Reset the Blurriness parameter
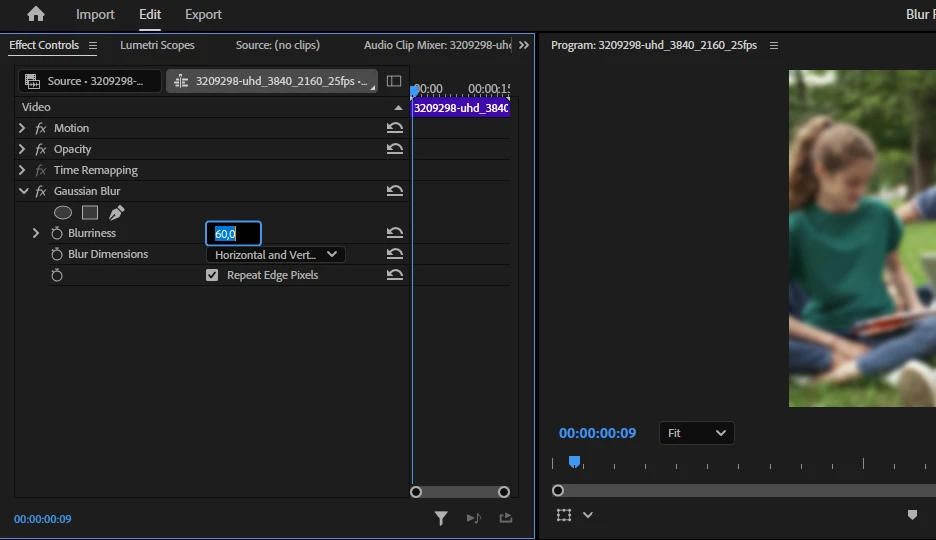This screenshot has height=540, width=936. [x=395, y=233]
